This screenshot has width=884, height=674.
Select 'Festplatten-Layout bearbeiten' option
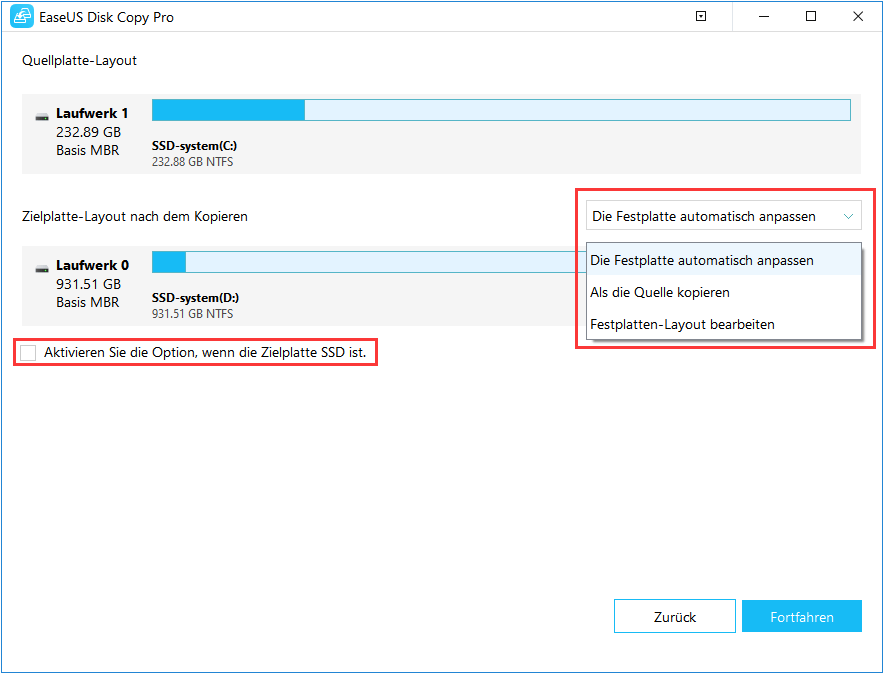pos(724,325)
